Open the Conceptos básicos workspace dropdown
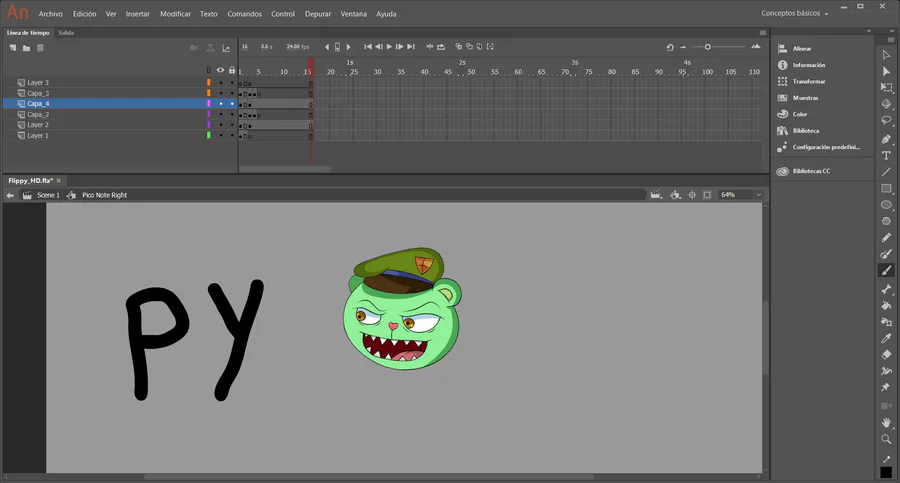900x483 pixels. click(x=794, y=13)
